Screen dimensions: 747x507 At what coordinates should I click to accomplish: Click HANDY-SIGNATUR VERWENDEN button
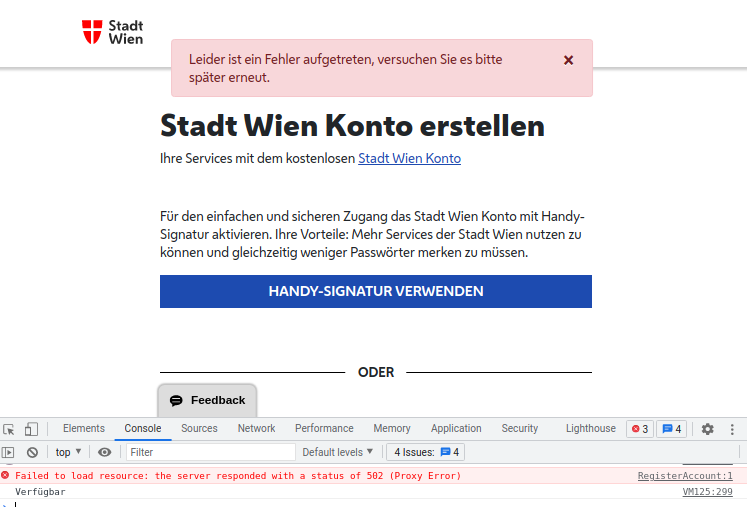tap(376, 291)
